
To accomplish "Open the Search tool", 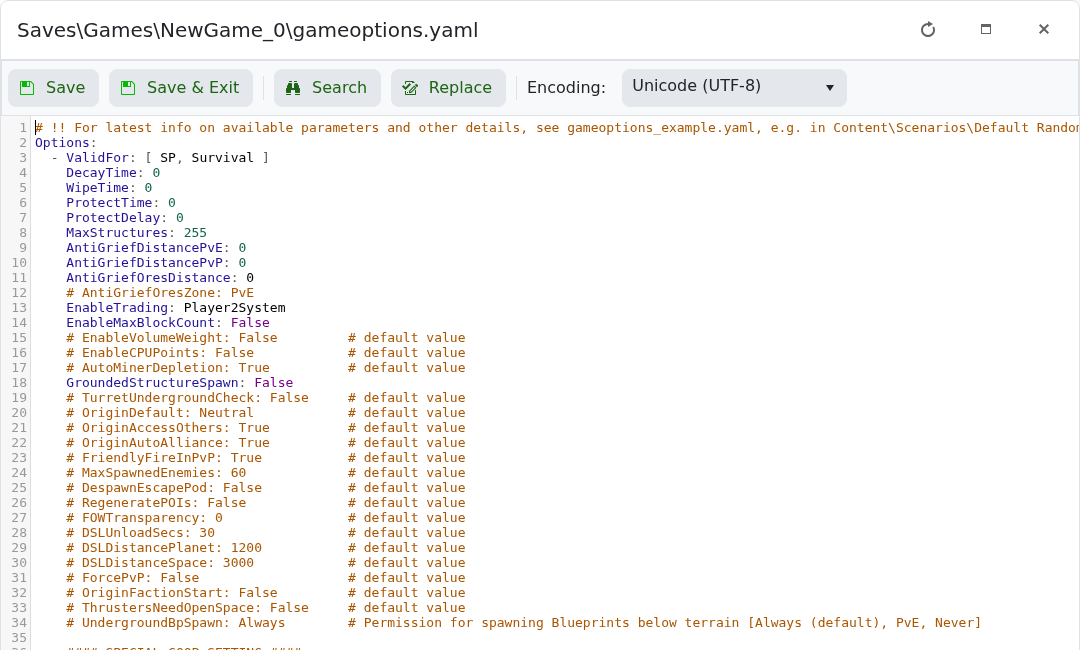I will tap(327, 88).
